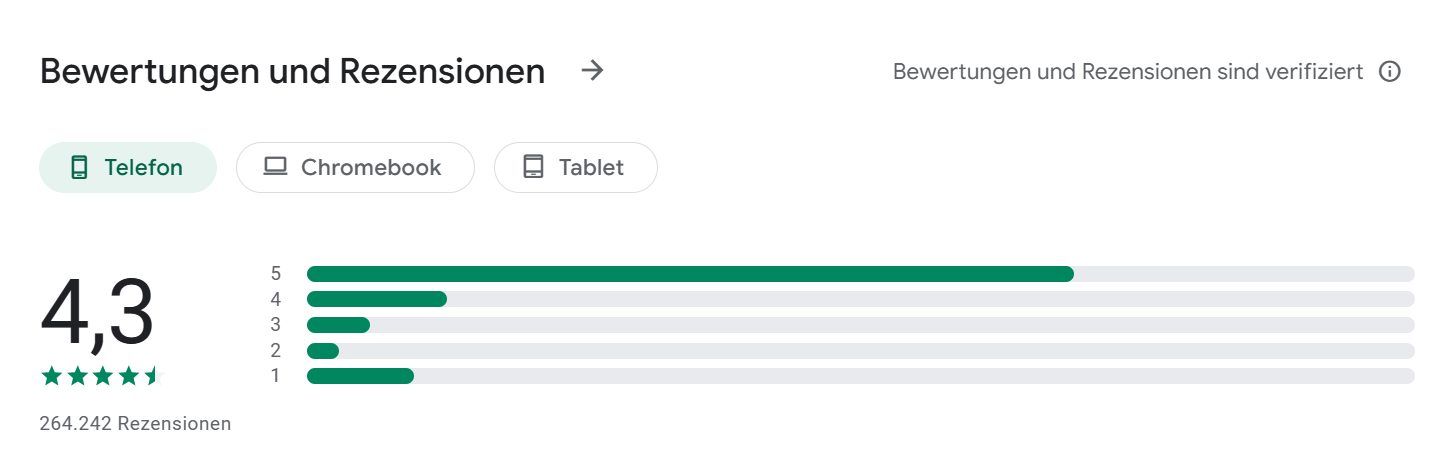Click 'Bewertungen und Rezensionen sind verifiziert' text
This screenshot has width=1452, height=472.
click(1128, 72)
